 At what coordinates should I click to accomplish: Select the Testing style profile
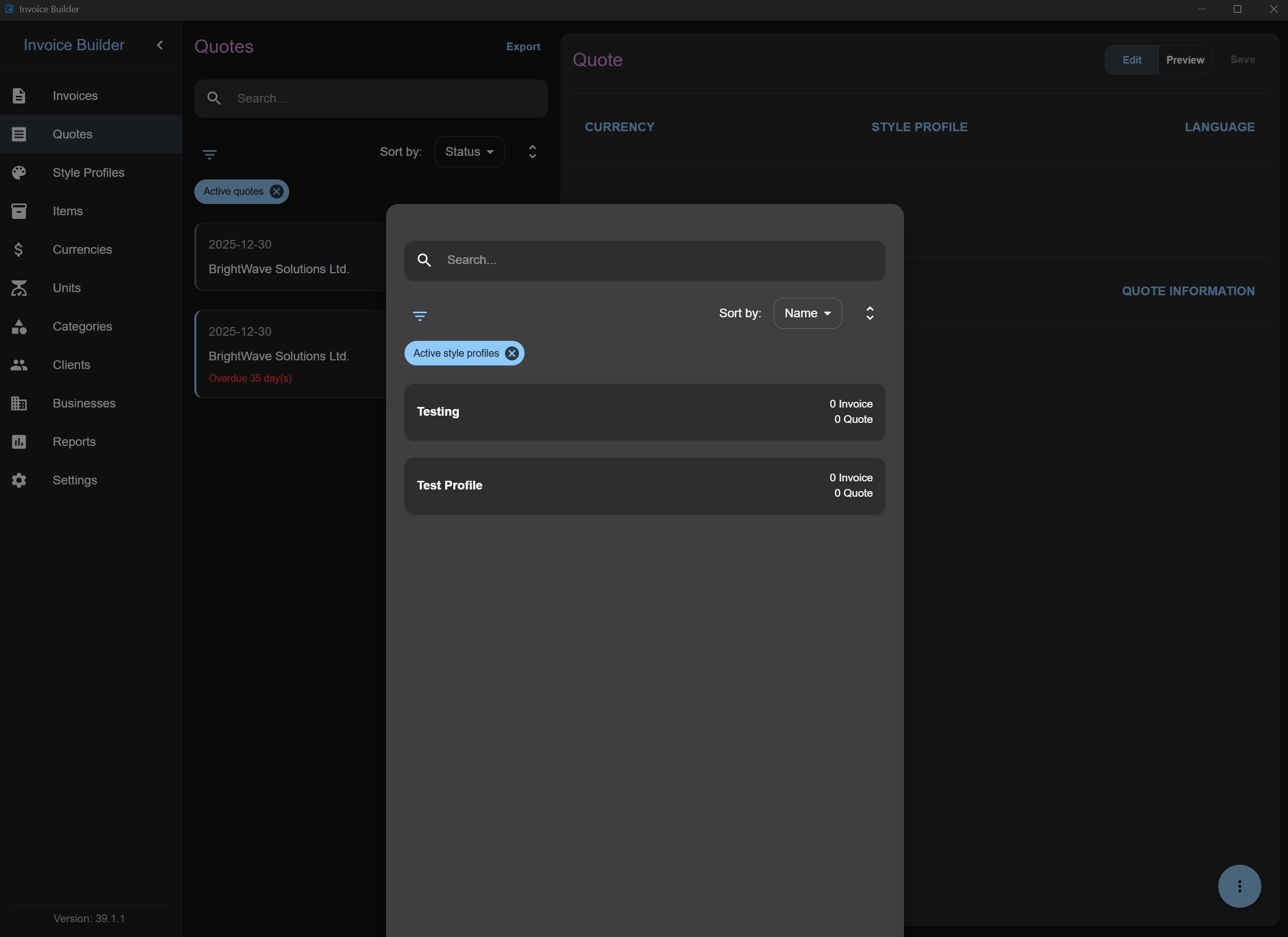(645, 412)
